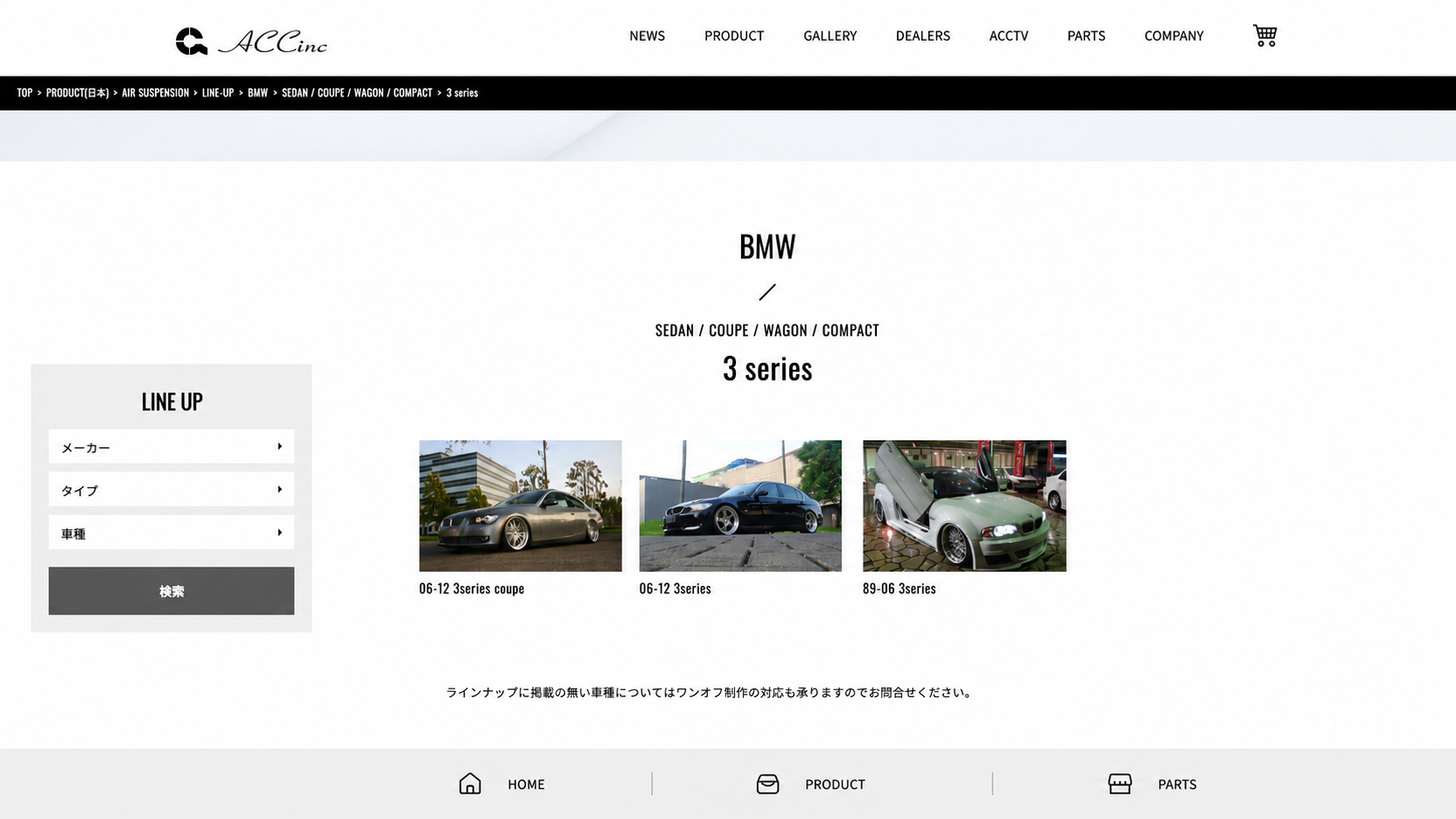The image size is (1456, 819).
Task: Open the 06-12 3series coupe thumbnail
Action: point(521,506)
